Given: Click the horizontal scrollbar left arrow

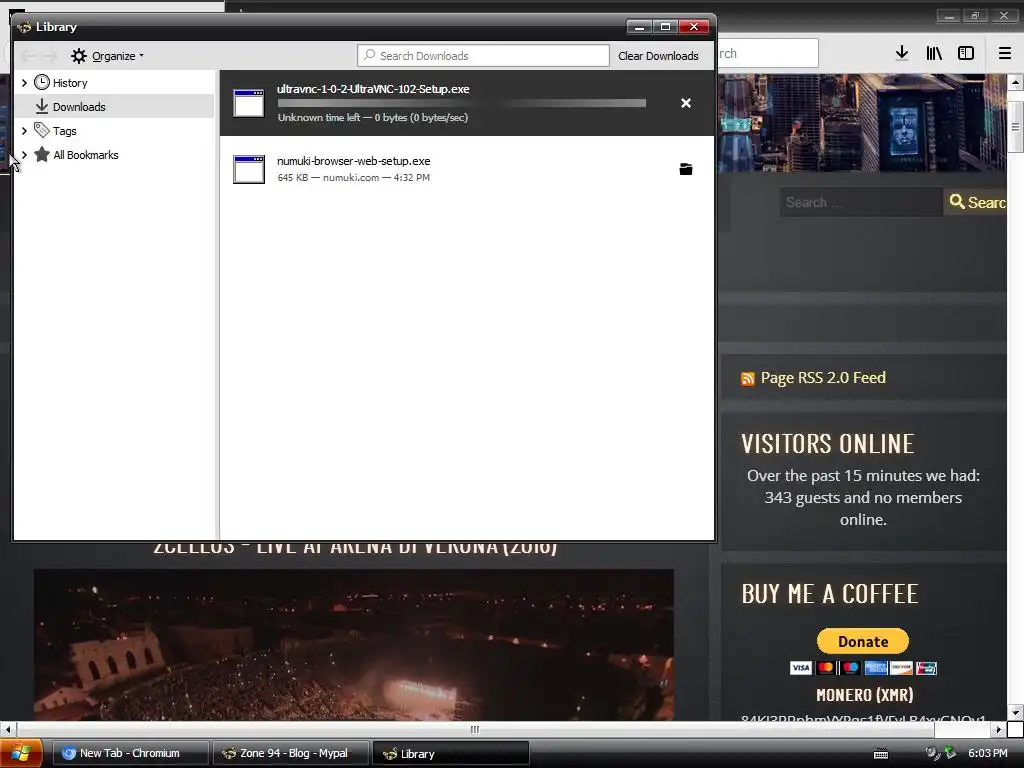Looking at the screenshot, I should 8,729.
